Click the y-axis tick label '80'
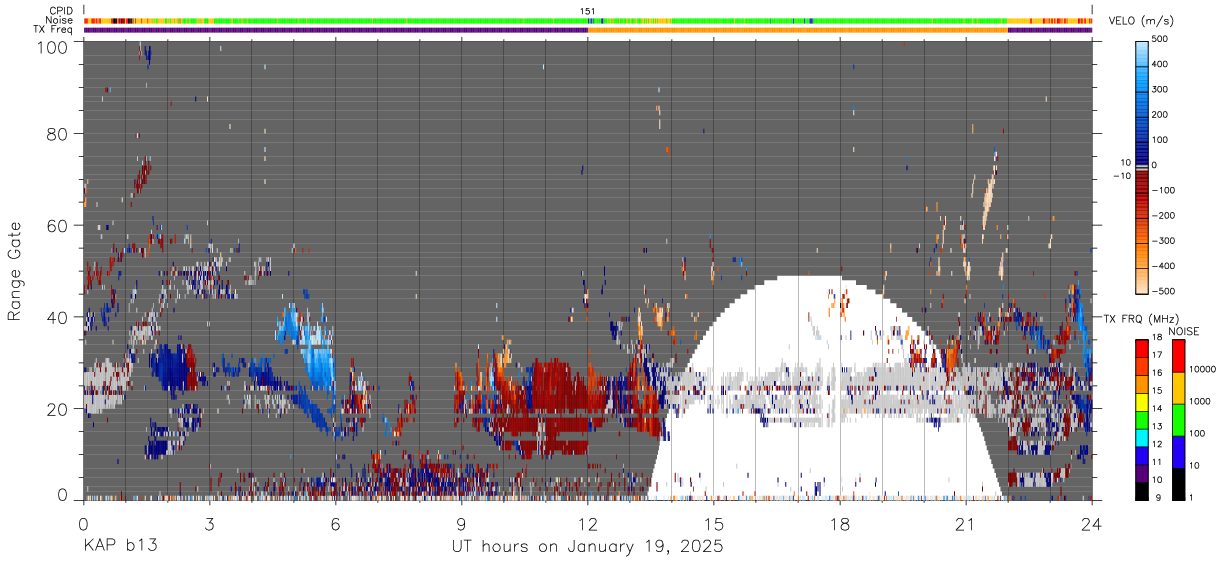This screenshot has height=567, width=1228. click(x=58, y=134)
